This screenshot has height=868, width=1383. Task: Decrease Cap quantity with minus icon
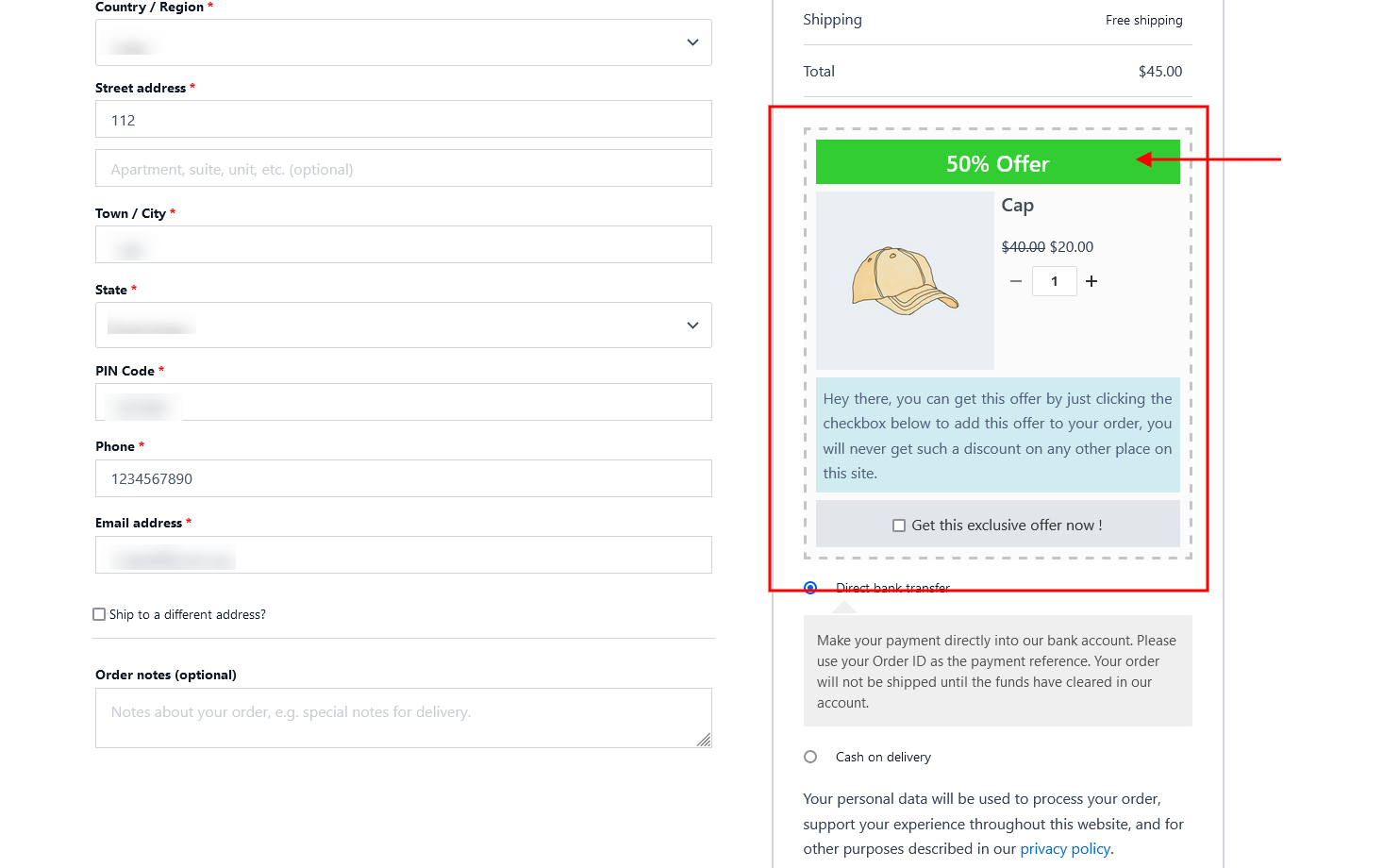pyautogui.click(x=1016, y=281)
